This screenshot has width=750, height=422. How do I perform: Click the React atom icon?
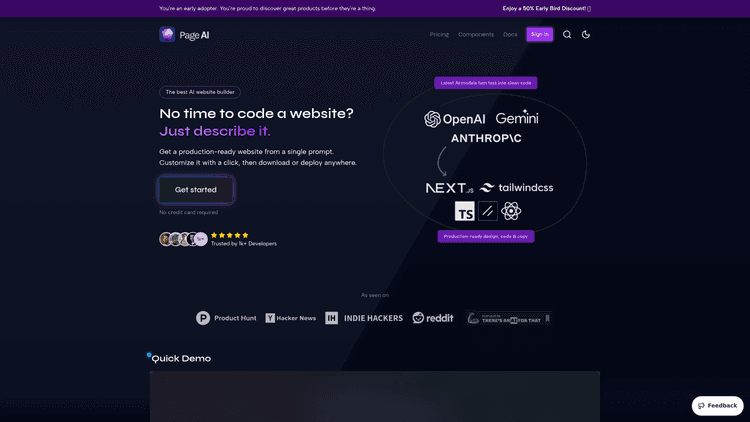(x=511, y=211)
